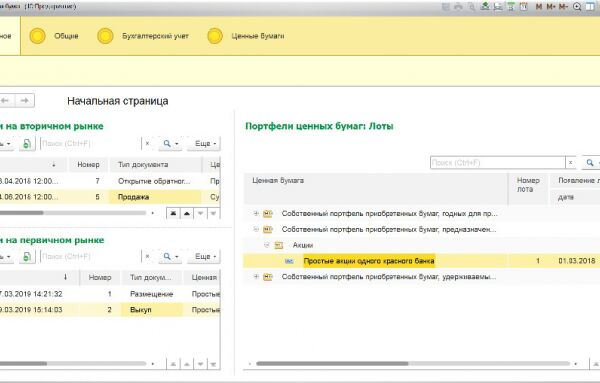Jump to first row in вторичном рынке list

pyautogui.click(x=173, y=213)
